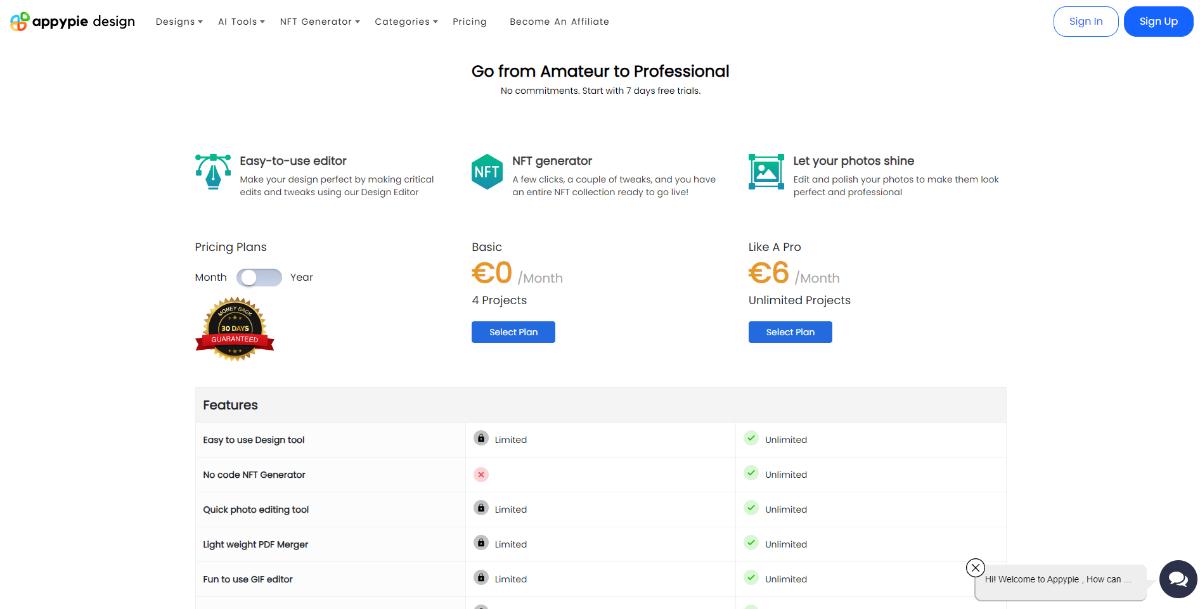Click the lock icon in the PDF Merger row
The image size is (1200, 609).
pos(481,544)
